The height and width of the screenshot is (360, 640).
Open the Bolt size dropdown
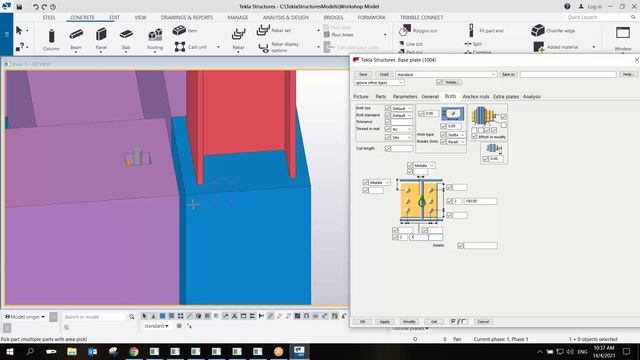[402, 108]
